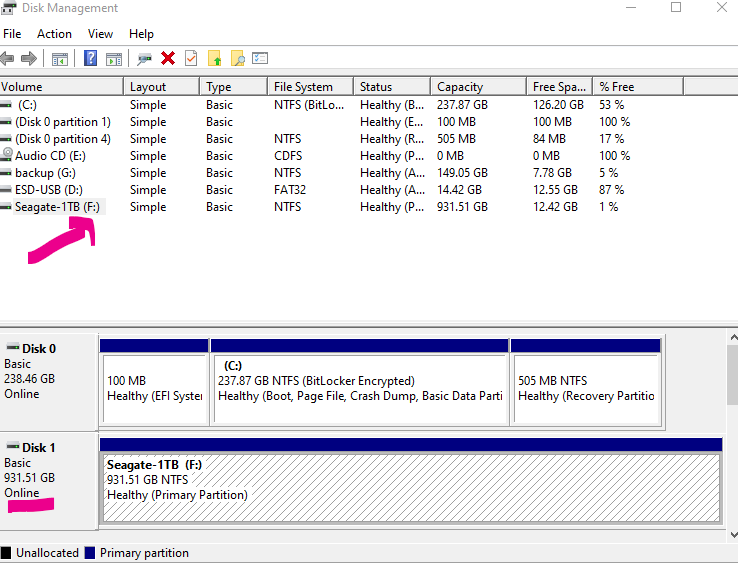Click the folder with magnifier search icon
738x563 pixels.
(x=237, y=59)
